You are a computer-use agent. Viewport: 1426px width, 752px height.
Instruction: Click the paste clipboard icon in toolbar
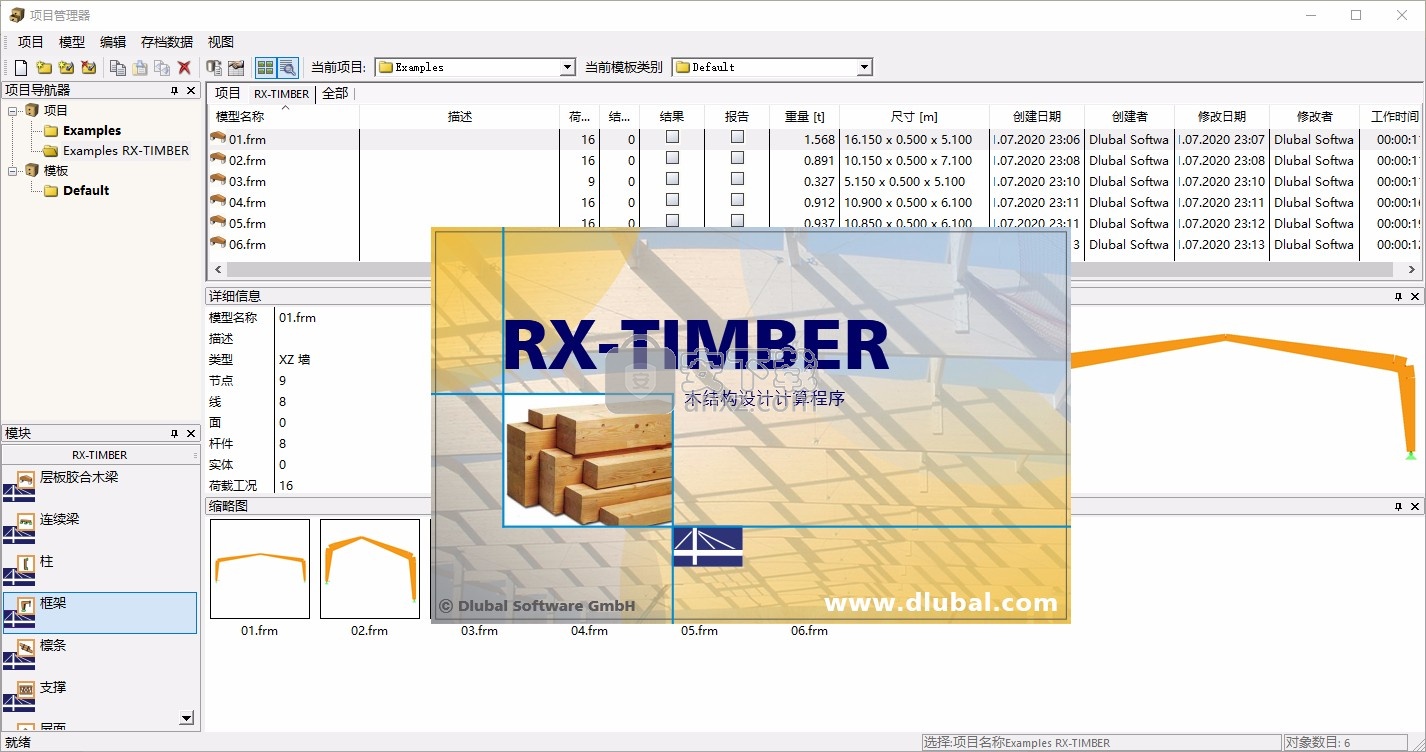pos(140,68)
